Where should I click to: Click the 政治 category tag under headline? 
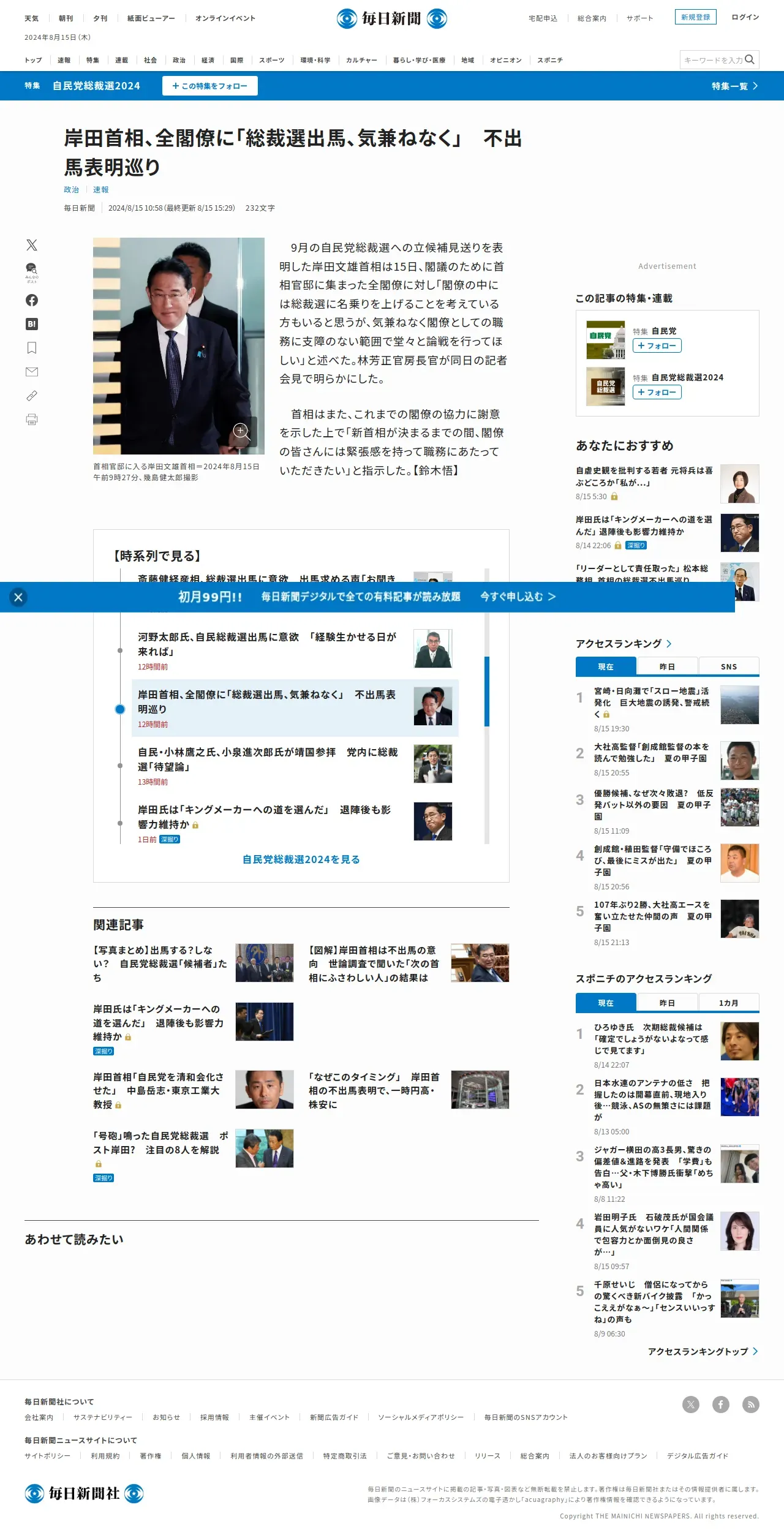click(x=72, y=190)
